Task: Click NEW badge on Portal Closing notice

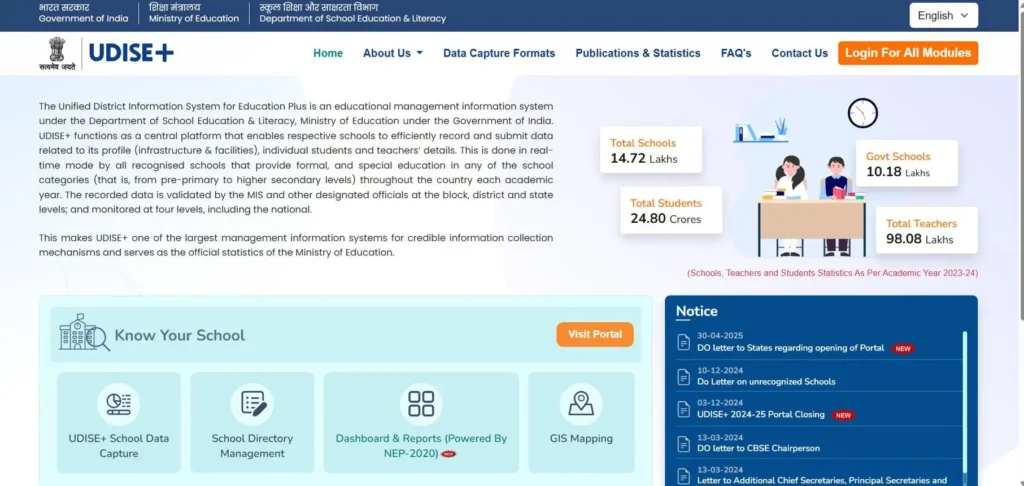Action: click(x=843, y=415)
